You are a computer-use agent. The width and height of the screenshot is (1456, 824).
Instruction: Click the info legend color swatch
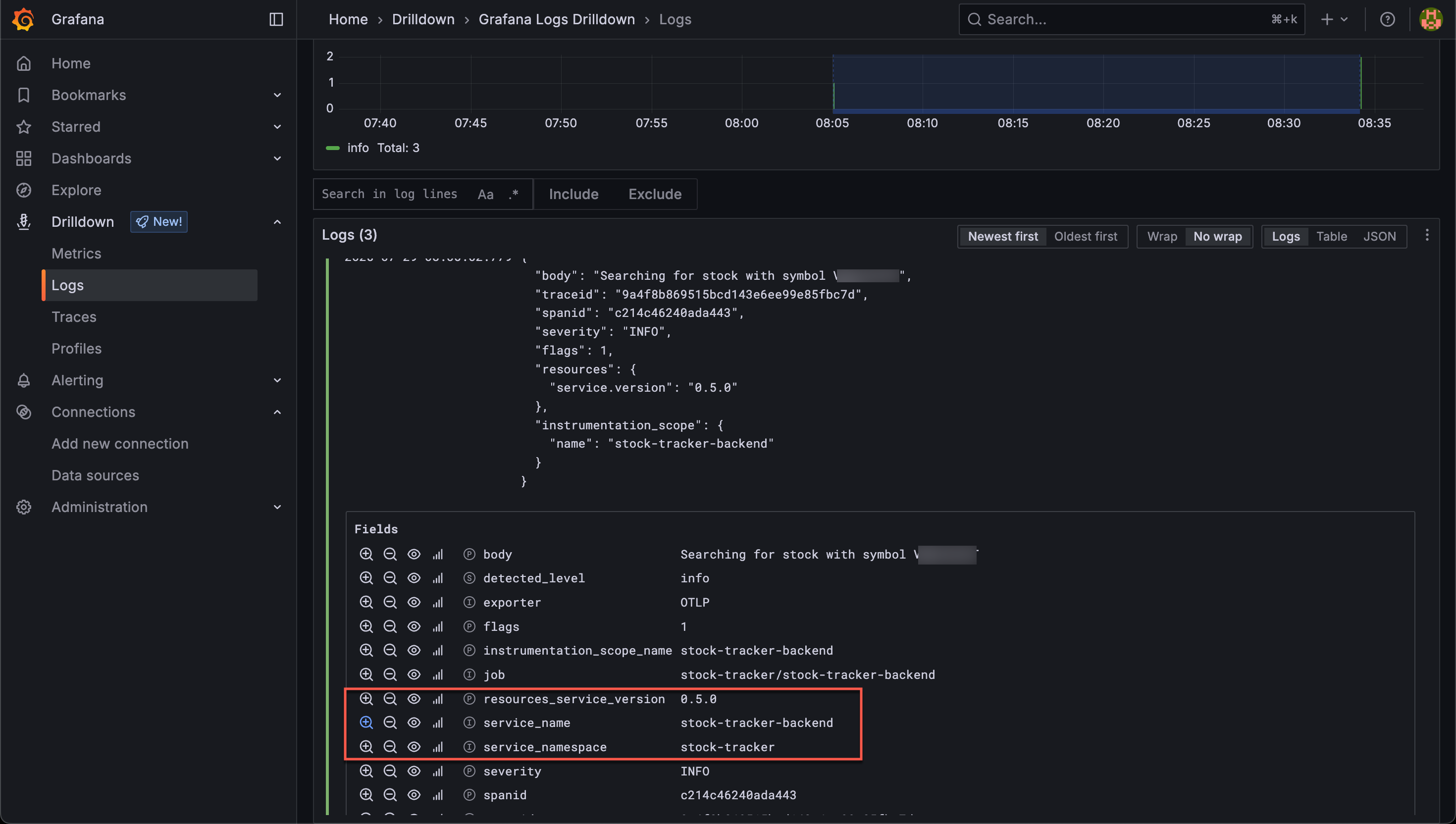(333, 148)
